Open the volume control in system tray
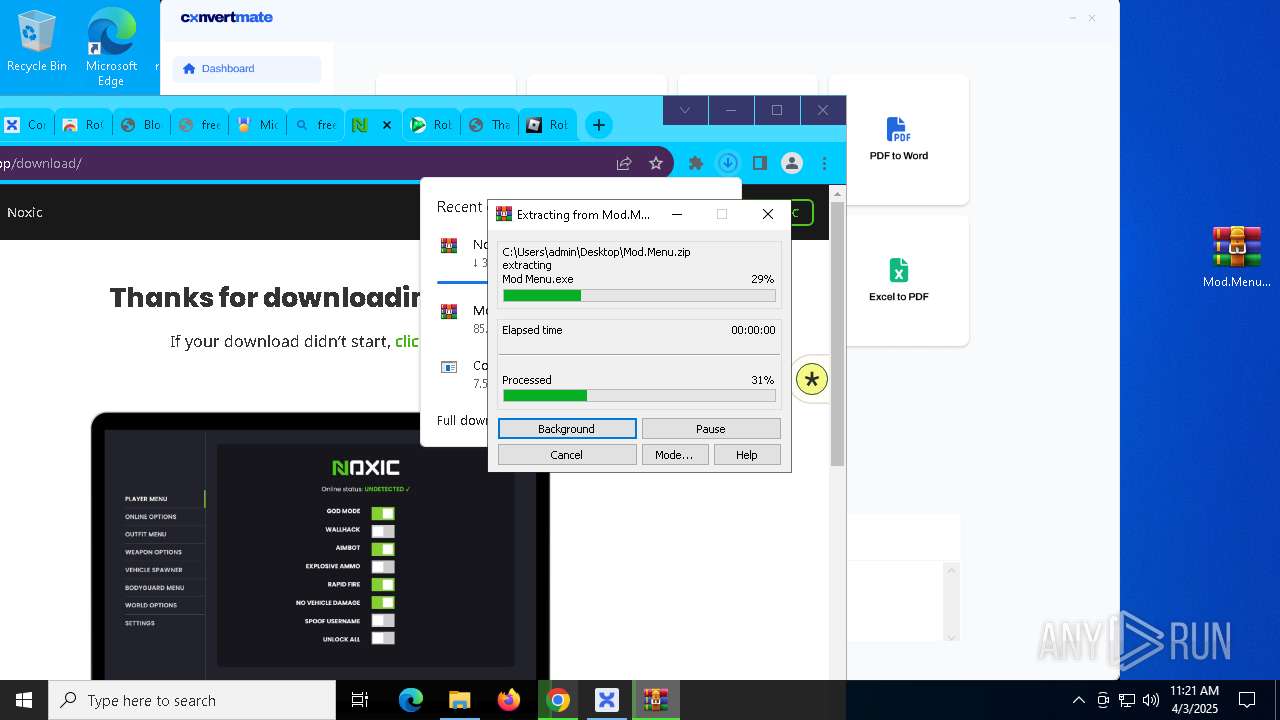The height and width of the screenshot is (720, 1280). [x=1151, y=700]
